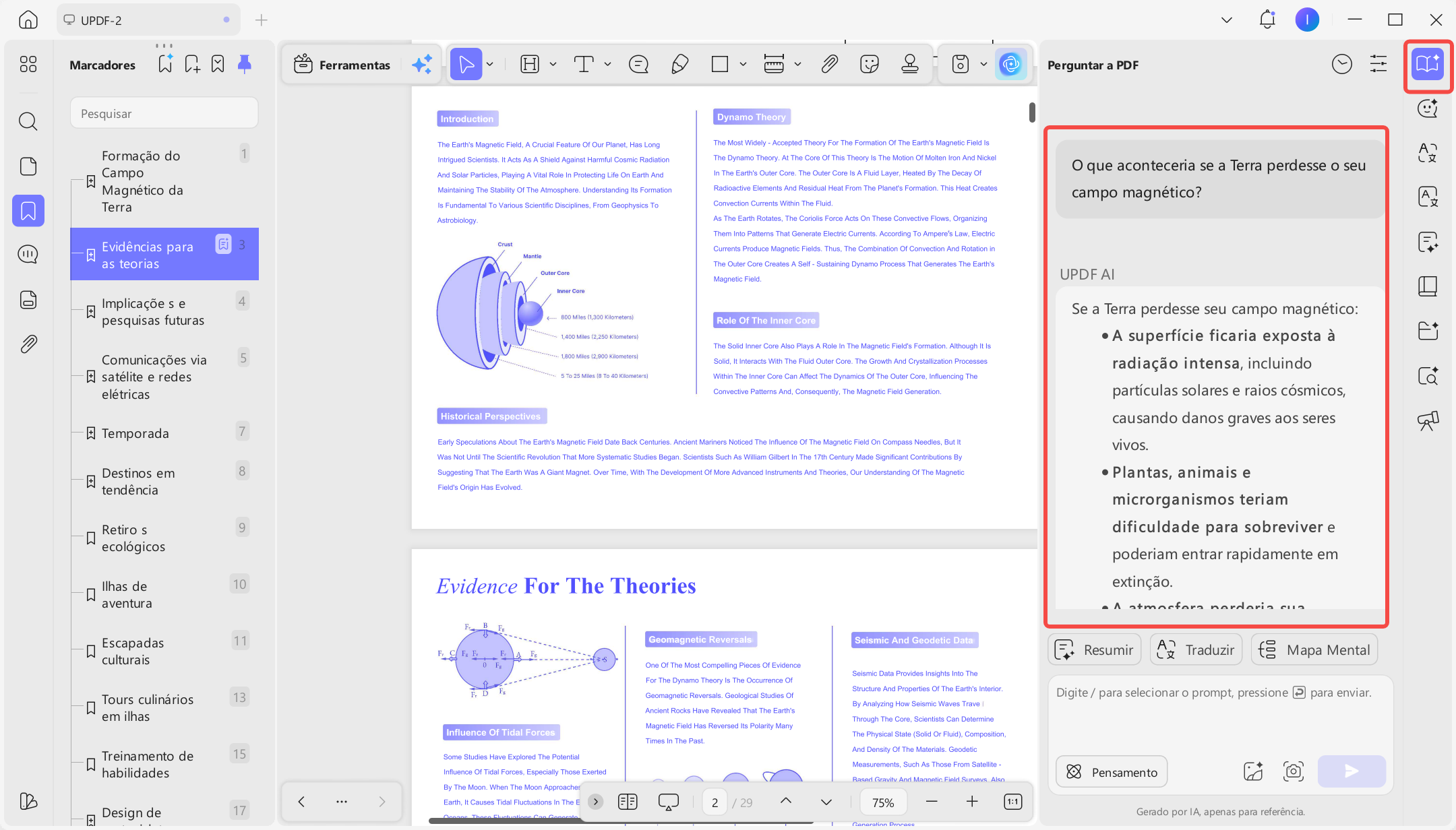This screenshot has width=1456, height=830.
Task: Click the document vertical scrollbar thumb
Action: 1032,112
